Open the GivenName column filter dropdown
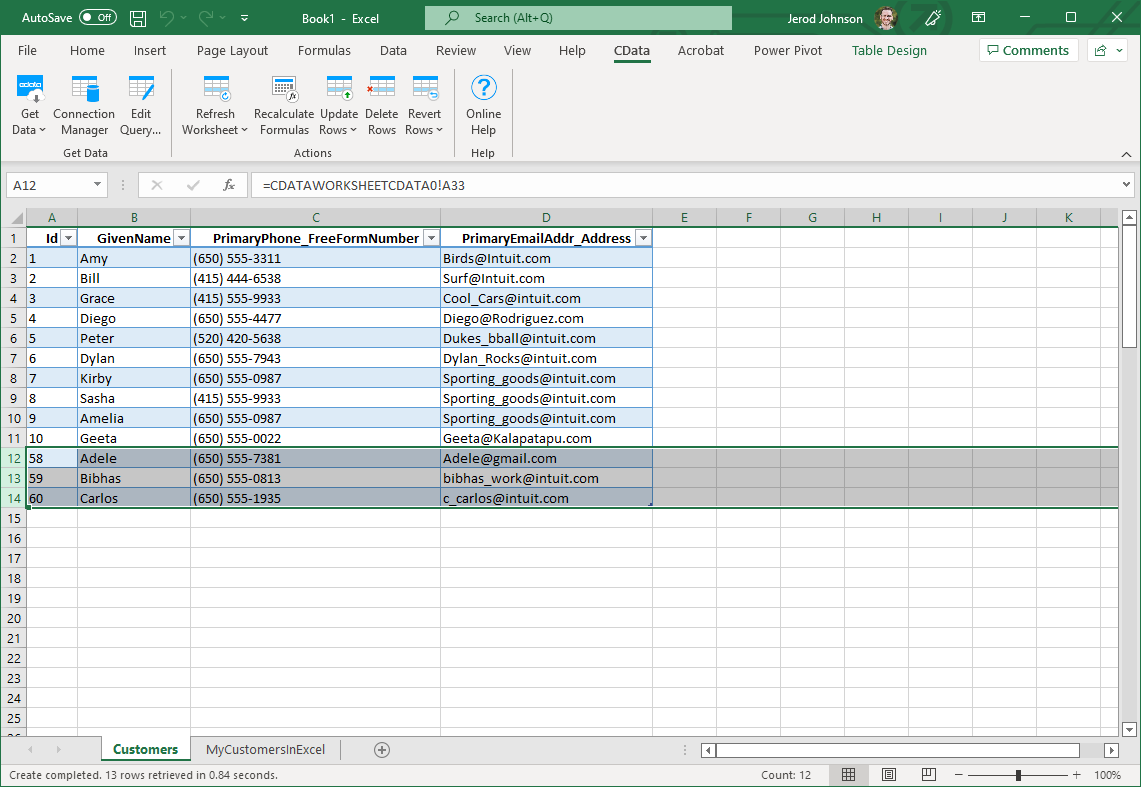Viewport: 1141px width, 787px height. pos(181,238)
